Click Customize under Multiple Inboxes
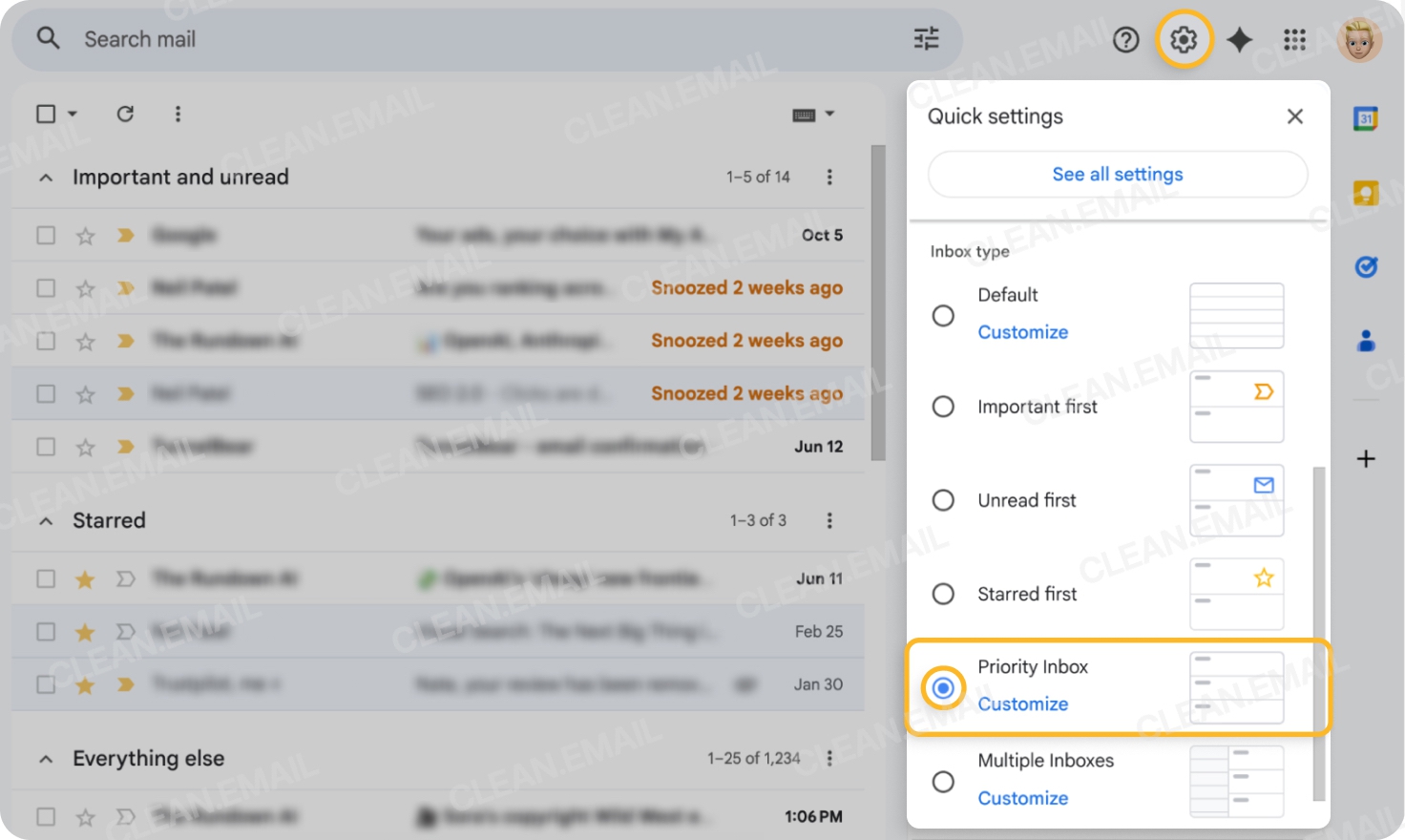 [1023, 798]
